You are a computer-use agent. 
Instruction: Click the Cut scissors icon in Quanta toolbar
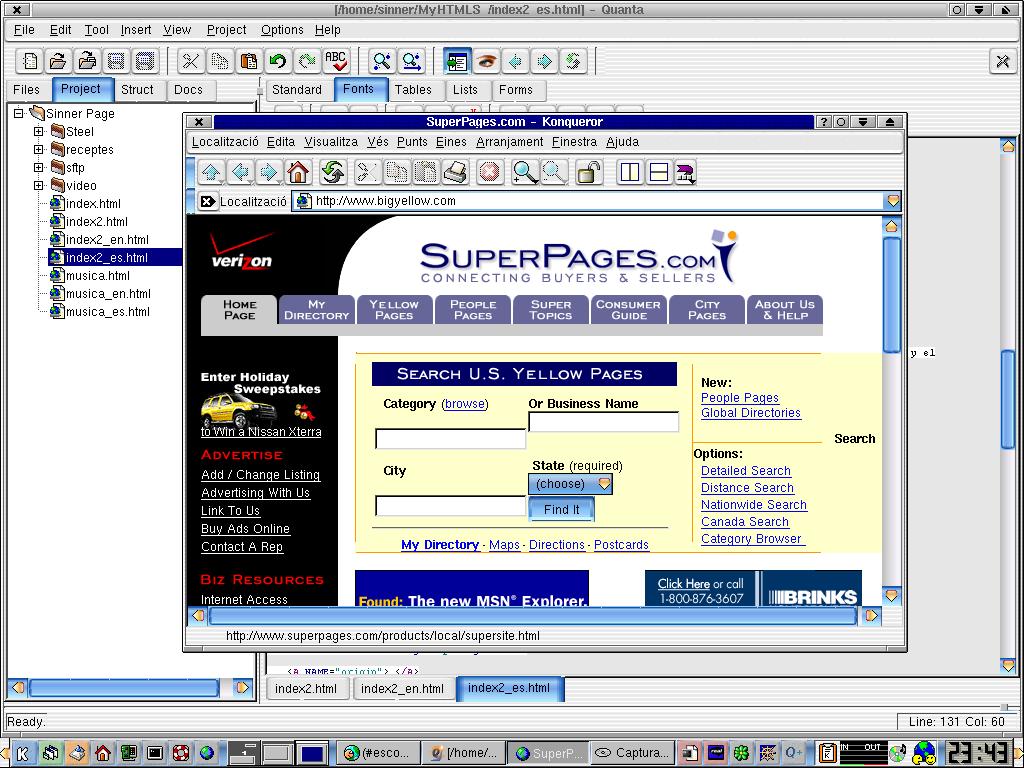click(190, 61)
